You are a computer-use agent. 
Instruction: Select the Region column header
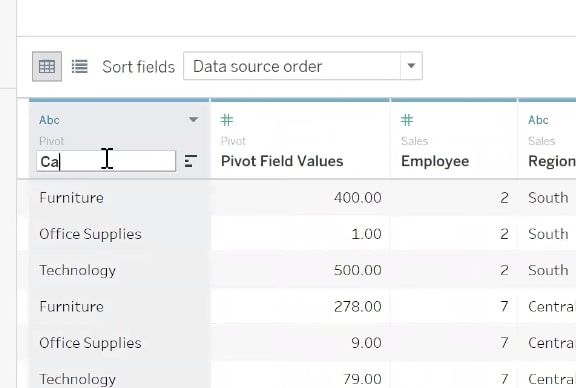[552, 161]
